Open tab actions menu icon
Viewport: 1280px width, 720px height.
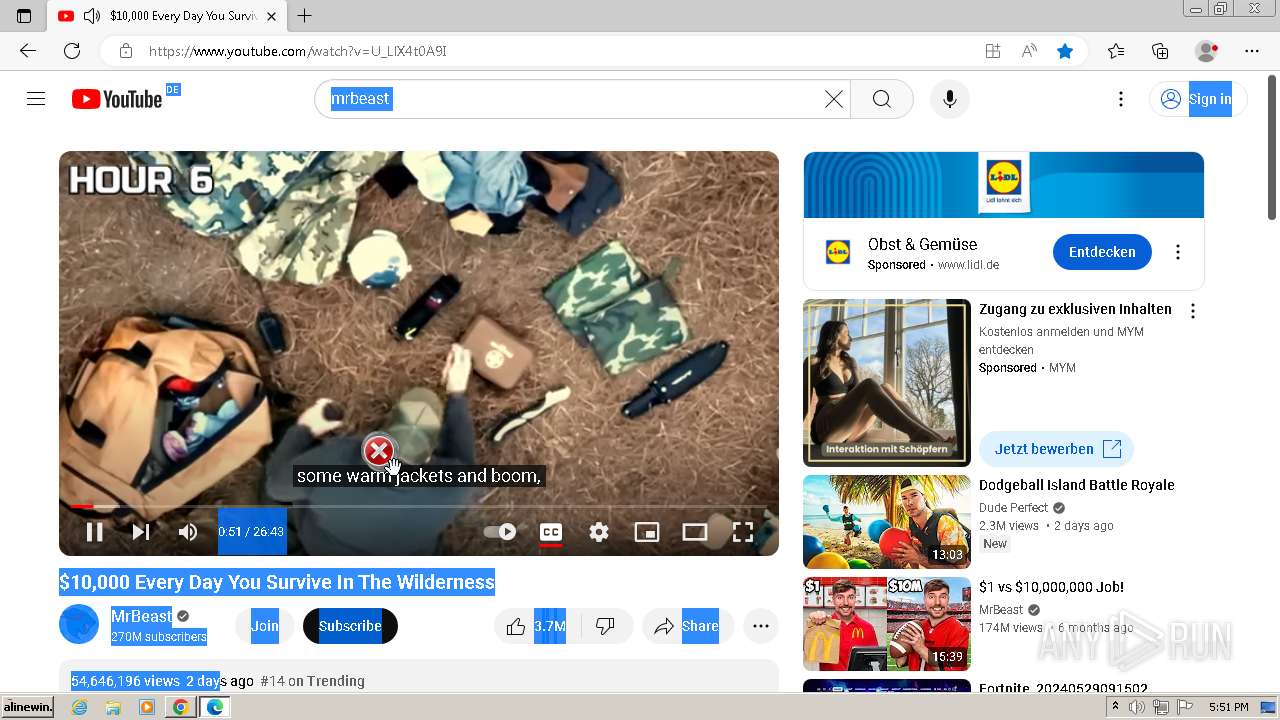click(24, 16)
